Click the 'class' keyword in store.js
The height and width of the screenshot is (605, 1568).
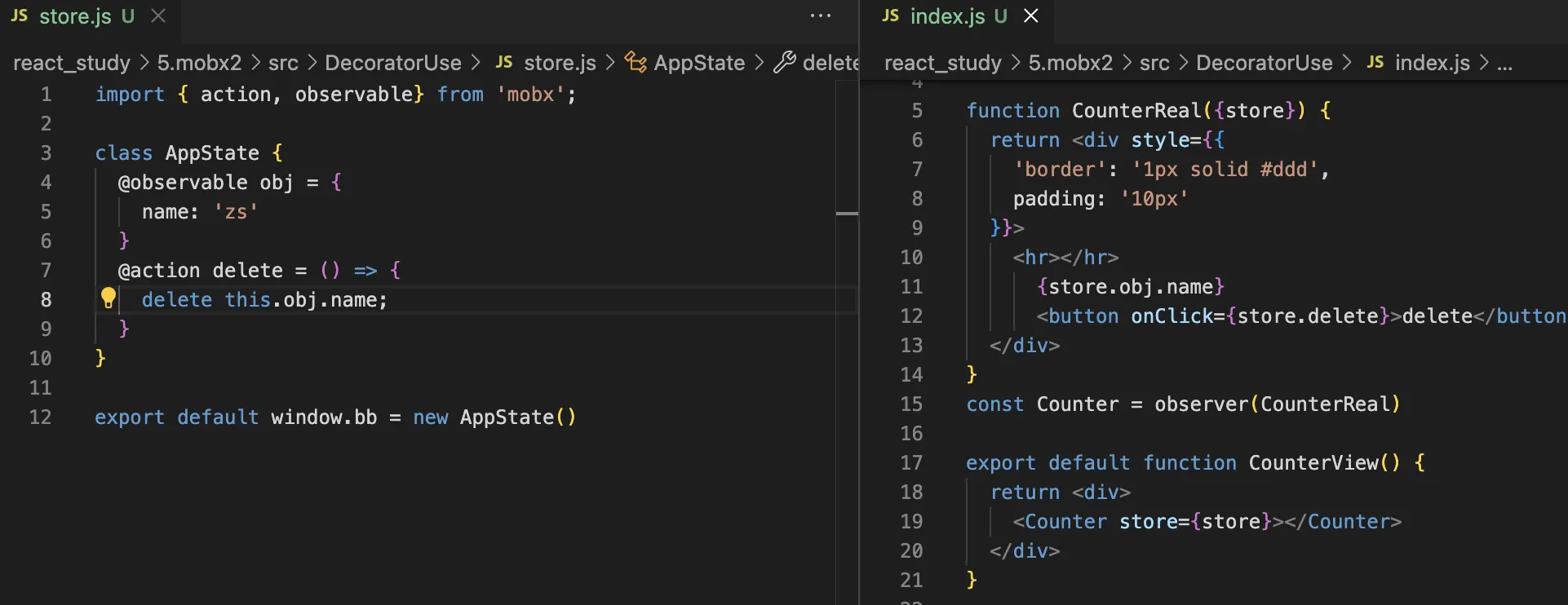point(124,153)
